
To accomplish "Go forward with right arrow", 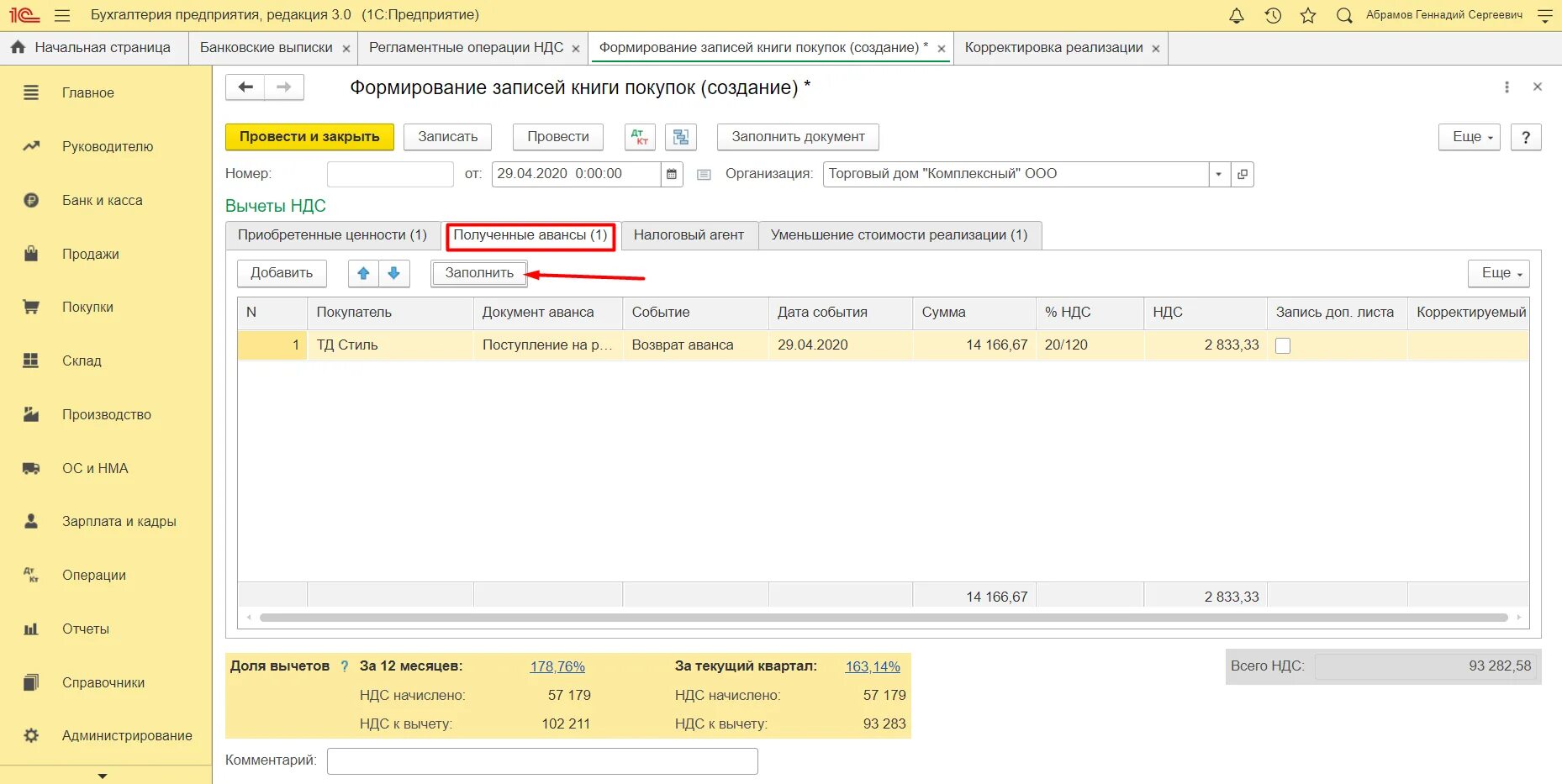I will pyautogui.click(x=284, y=87).
